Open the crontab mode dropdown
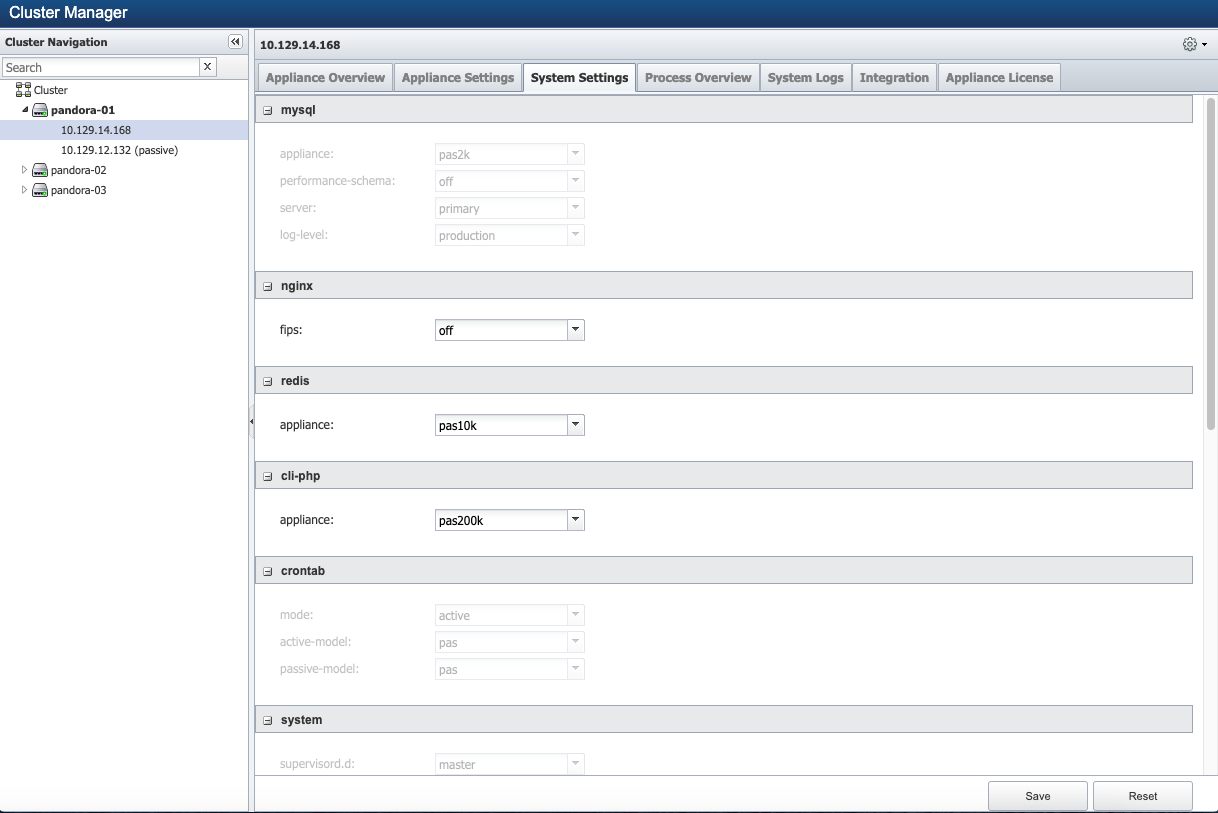The width and height of the screenshot is (1218, 813). click(x=575, y=615)
